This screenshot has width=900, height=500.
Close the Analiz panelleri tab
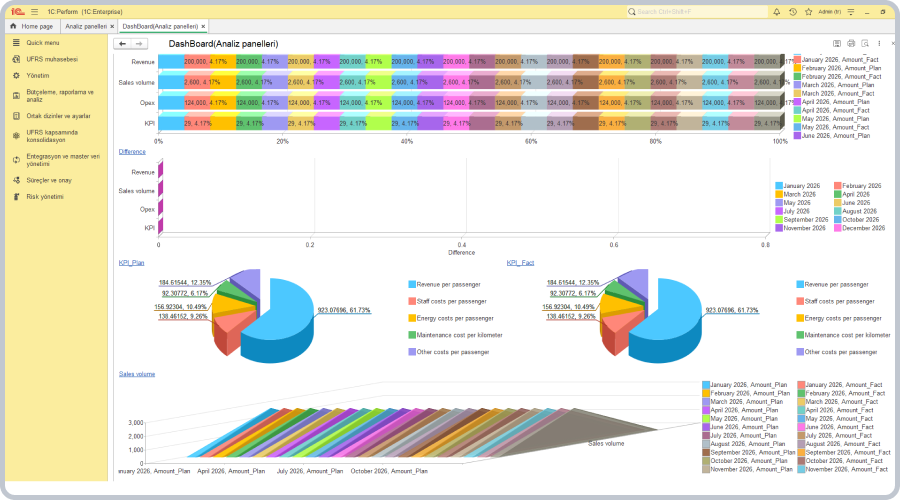(110, 26)
